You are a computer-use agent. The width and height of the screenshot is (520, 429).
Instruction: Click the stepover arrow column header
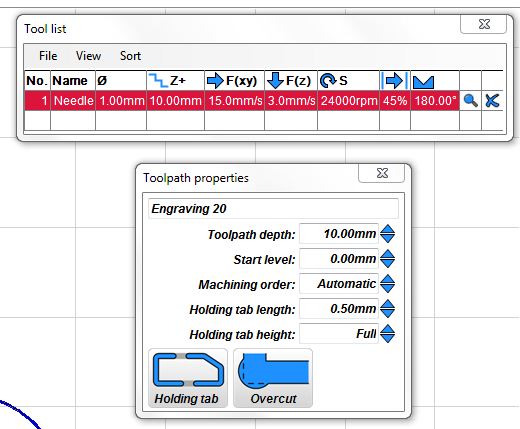coord(395,81)
